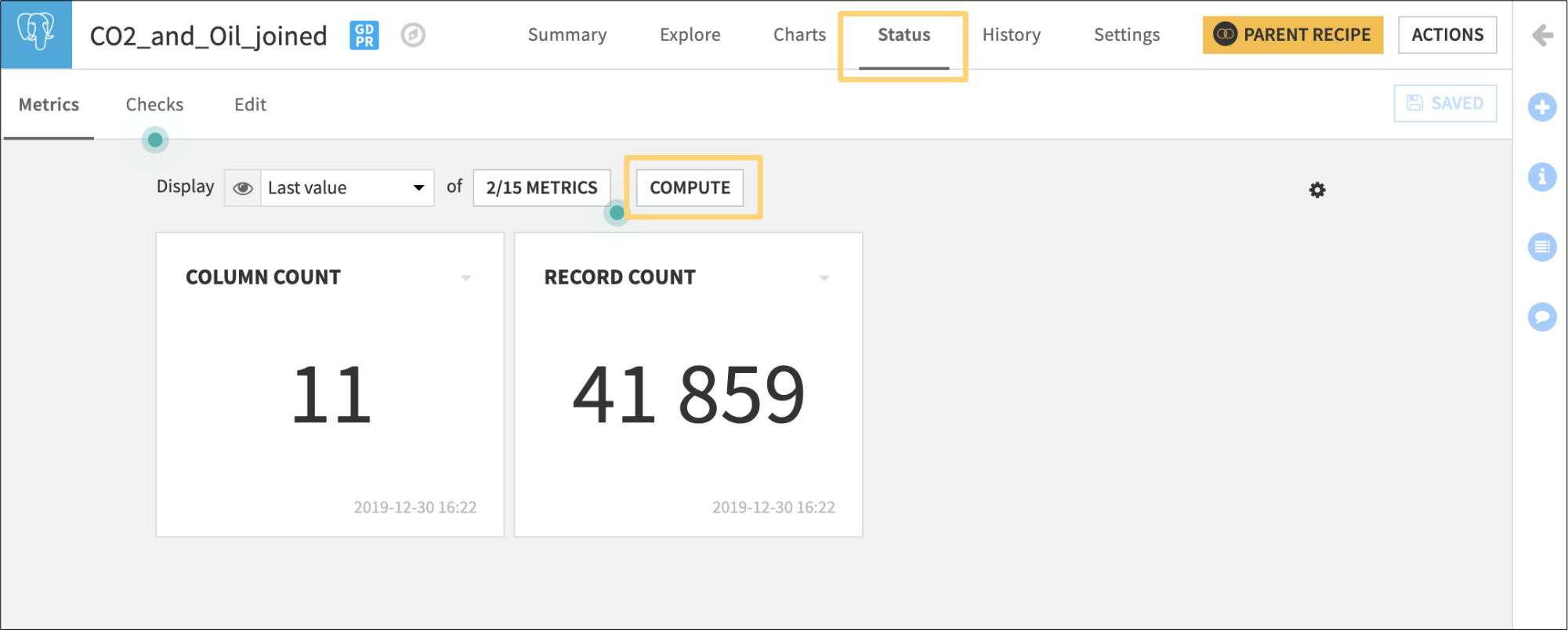The width and height of the screenshot is (1568, 630).
Task: Open the 2/15 Metrics selector
Action: 541,188
